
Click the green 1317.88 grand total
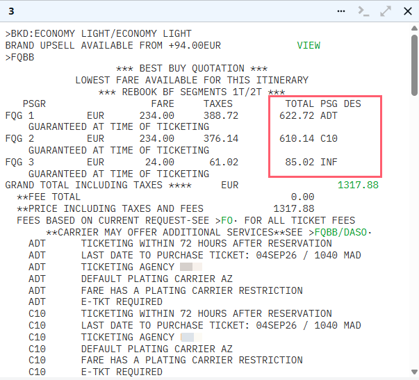pyautogui.click(x=358, y=185)
